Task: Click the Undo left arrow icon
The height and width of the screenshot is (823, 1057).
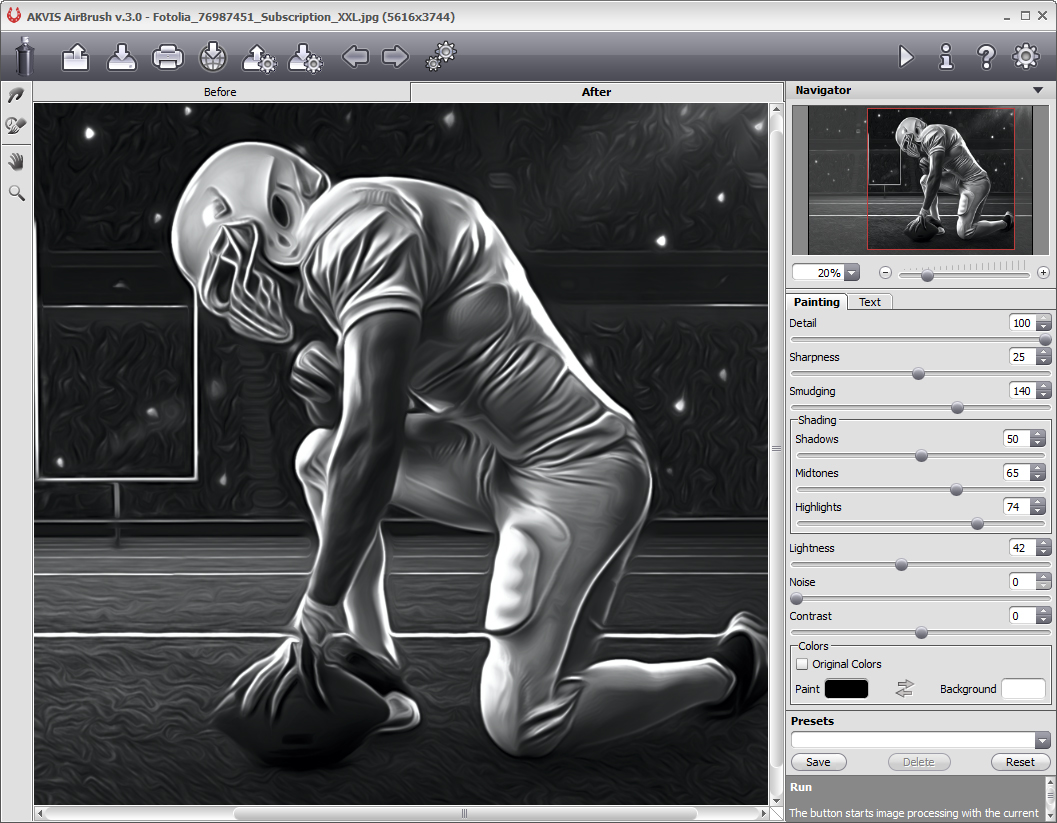Action: click(355, 57)
